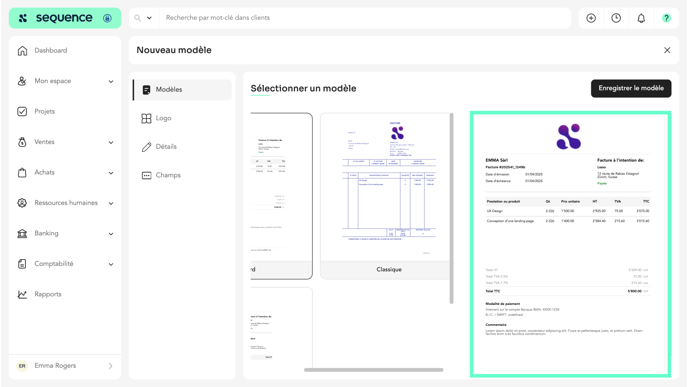Select the Classique template thumbnail

coord(385,188)
